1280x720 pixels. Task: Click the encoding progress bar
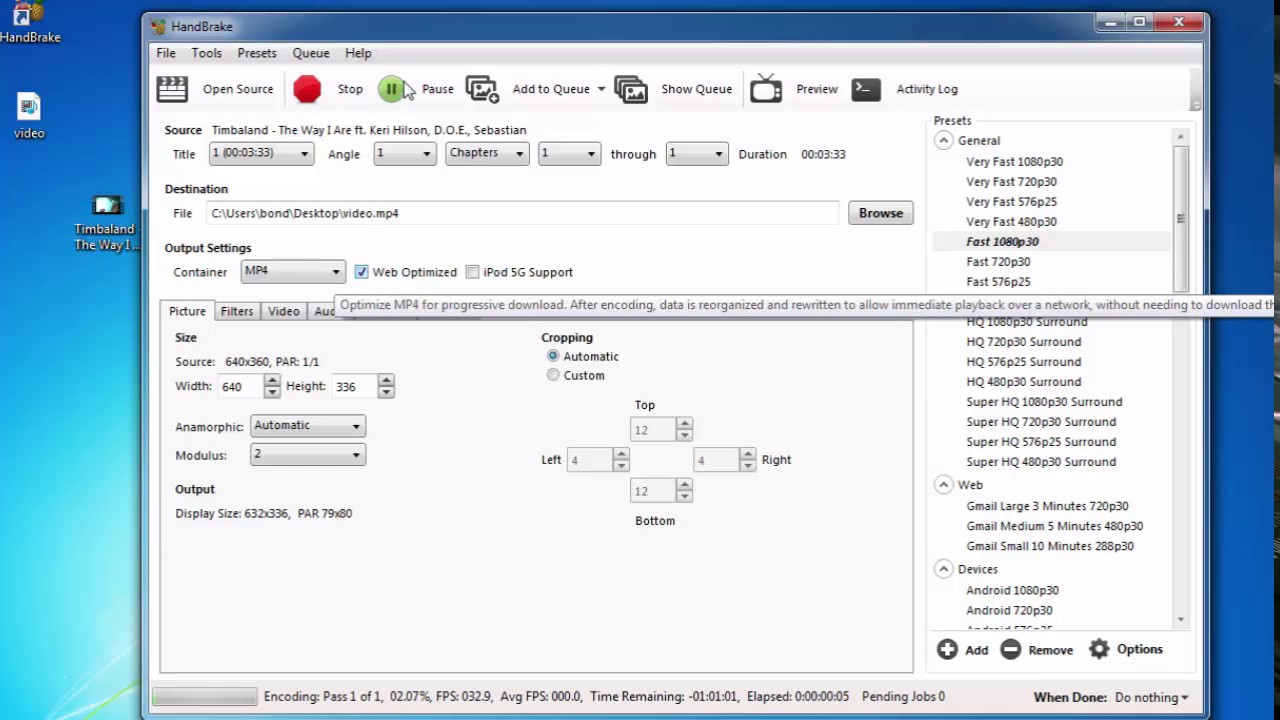click(x=205, y=697)
